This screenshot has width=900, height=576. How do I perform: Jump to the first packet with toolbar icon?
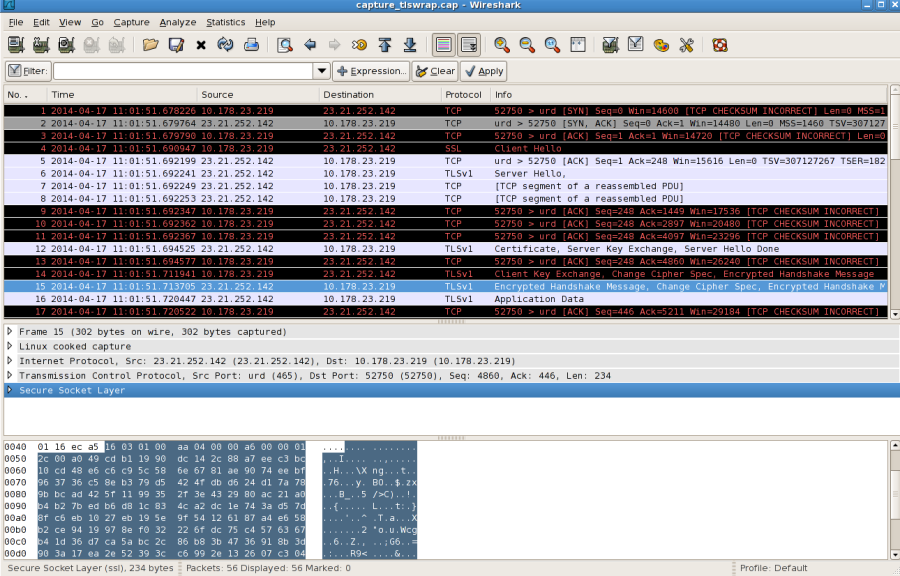pyautogui.click(x=383, y=44)
